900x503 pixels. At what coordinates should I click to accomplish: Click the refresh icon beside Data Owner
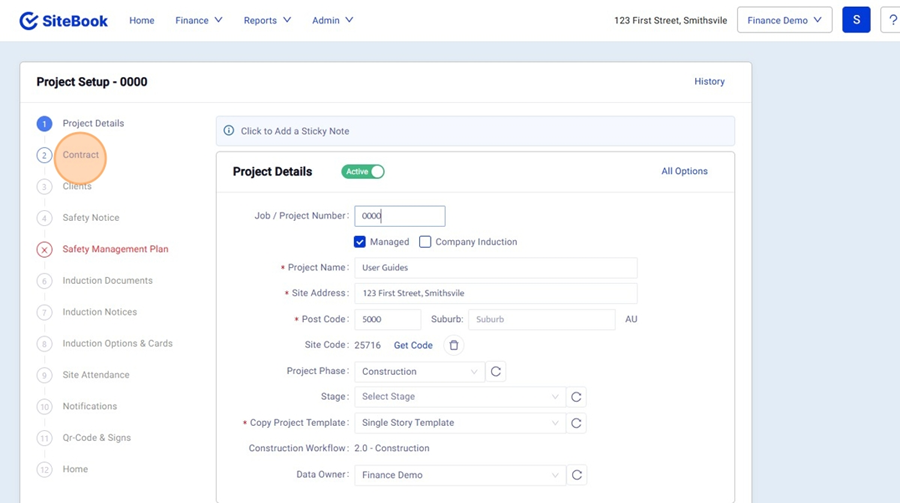pyautogui.click(x=576, y=475)
